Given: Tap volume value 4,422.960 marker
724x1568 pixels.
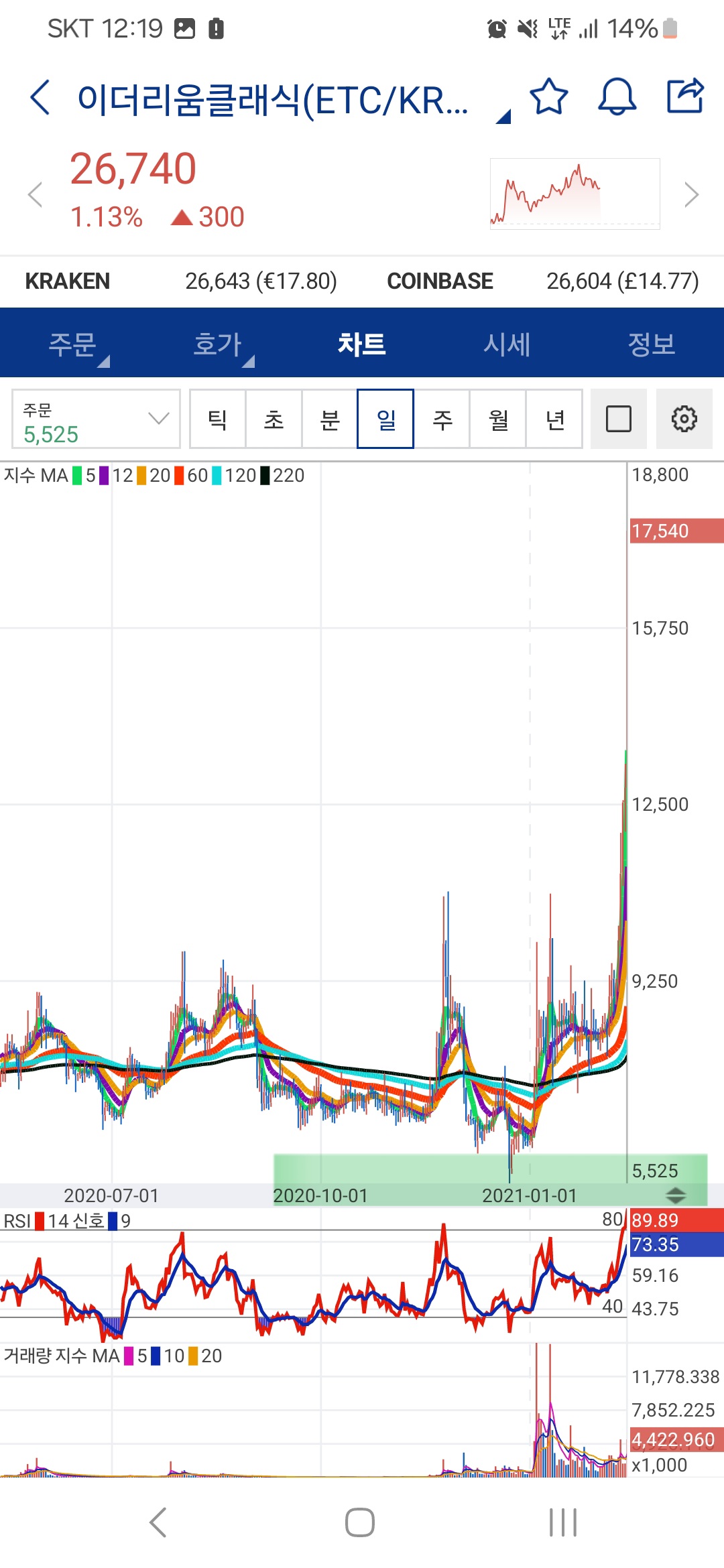Looking at the screenshot, I should click(x=676, y=1439).
